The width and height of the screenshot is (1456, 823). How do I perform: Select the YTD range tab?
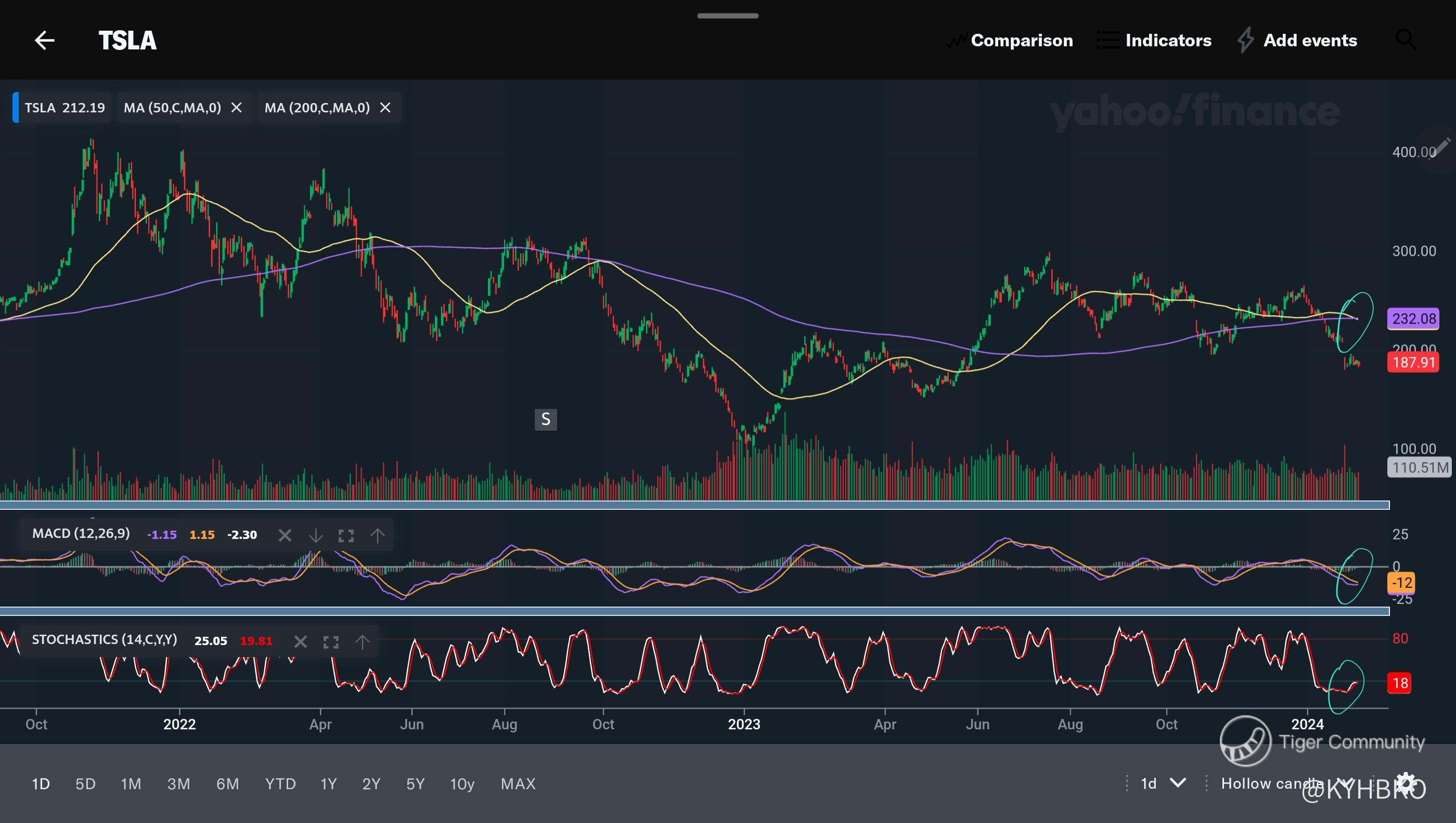pyautogui.click(x=280, y=784)
